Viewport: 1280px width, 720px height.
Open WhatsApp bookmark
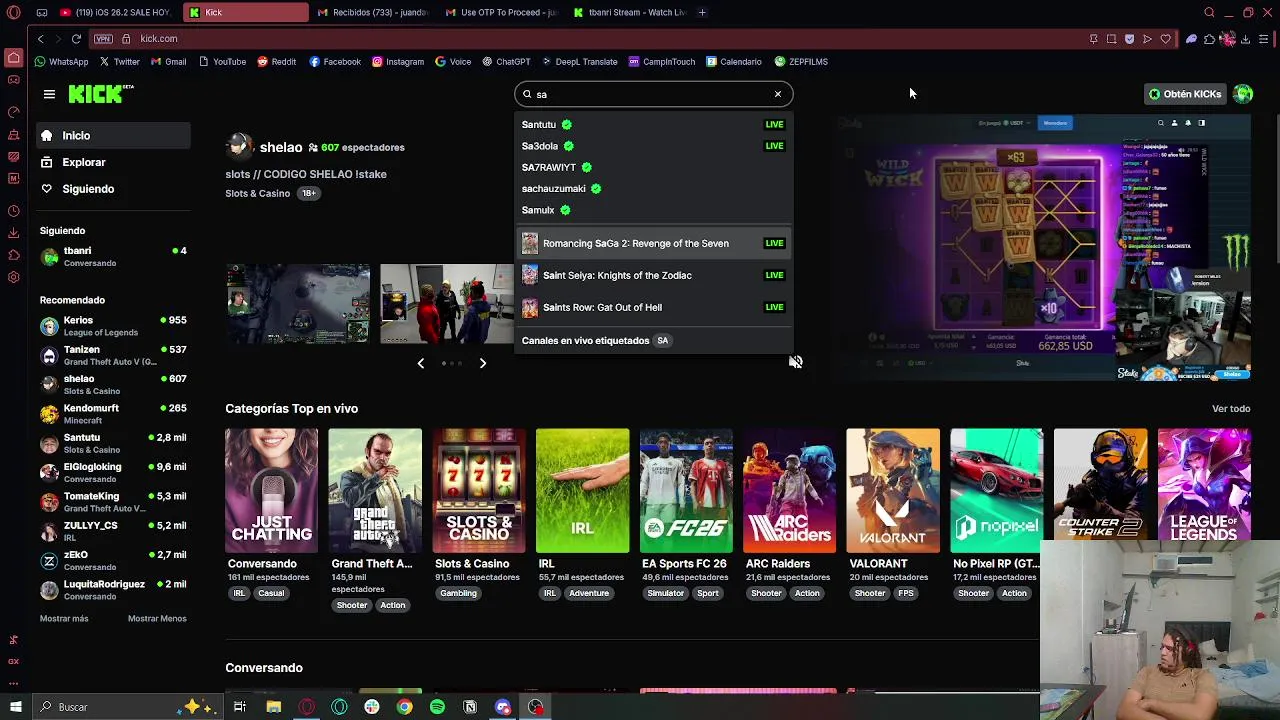click(x=61, y=62)
